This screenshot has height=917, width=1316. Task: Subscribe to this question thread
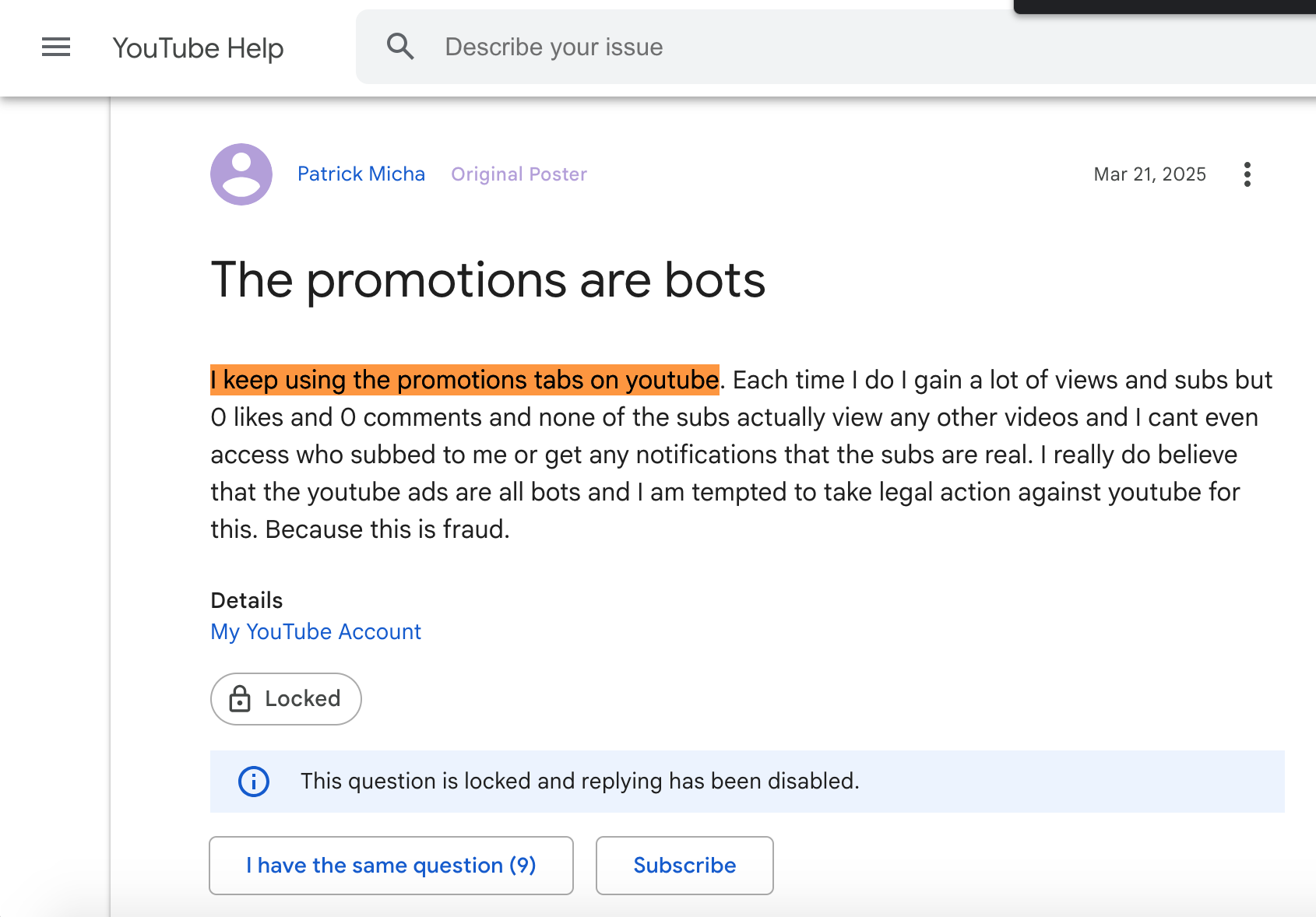684,865
